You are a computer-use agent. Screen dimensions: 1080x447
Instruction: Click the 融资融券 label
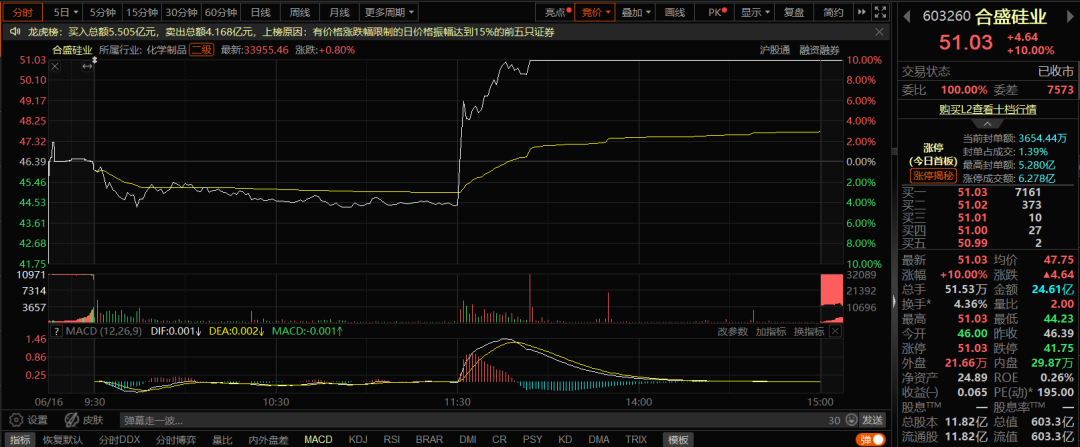[x=820, y=50]
